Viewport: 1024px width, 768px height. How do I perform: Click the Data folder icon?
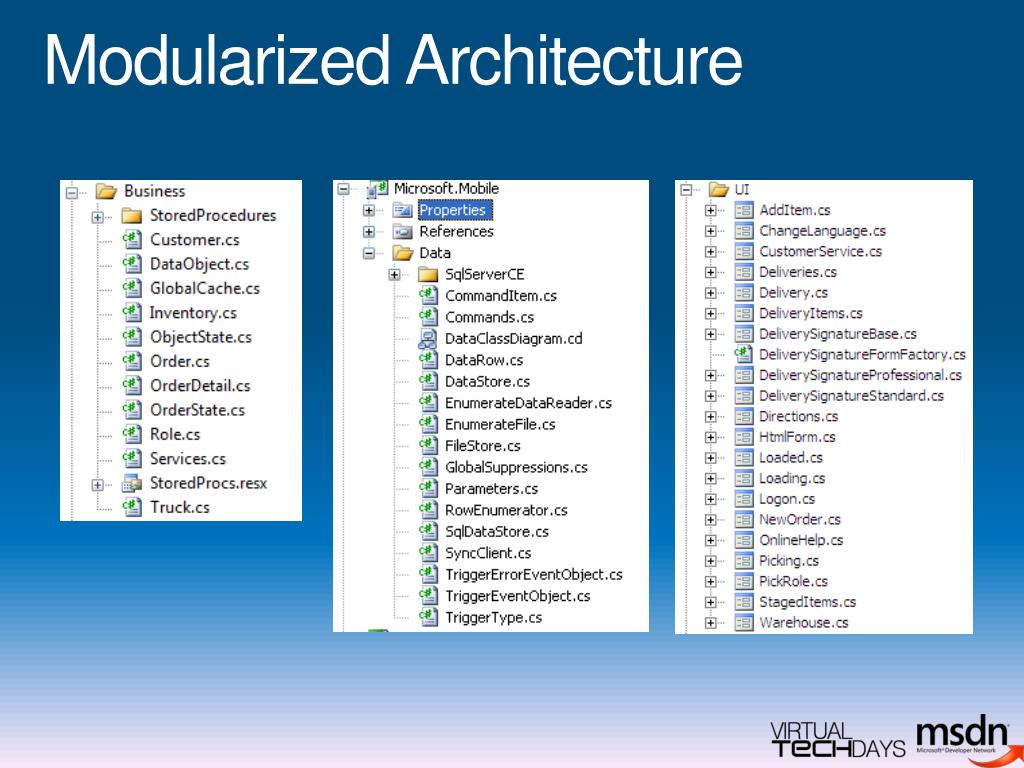point(403,253)
